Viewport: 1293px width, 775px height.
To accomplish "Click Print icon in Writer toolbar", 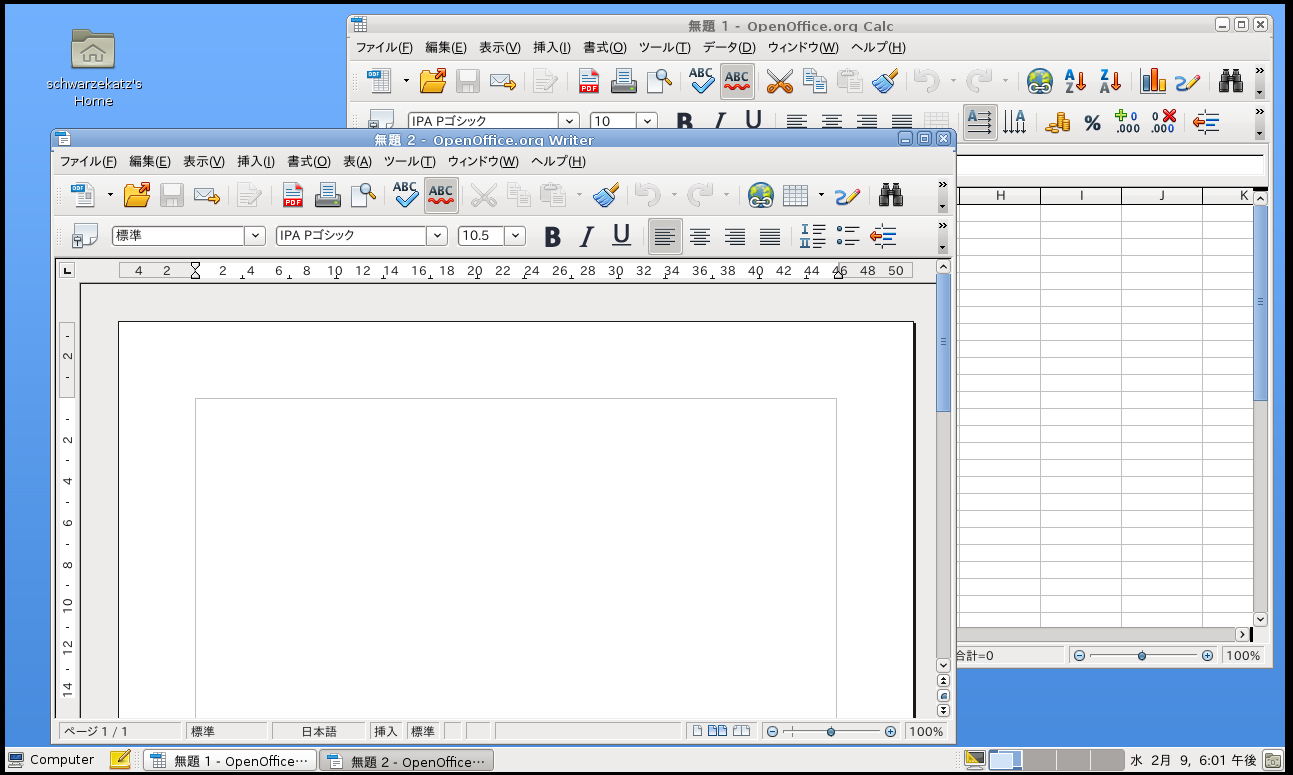I will (327, 194).
